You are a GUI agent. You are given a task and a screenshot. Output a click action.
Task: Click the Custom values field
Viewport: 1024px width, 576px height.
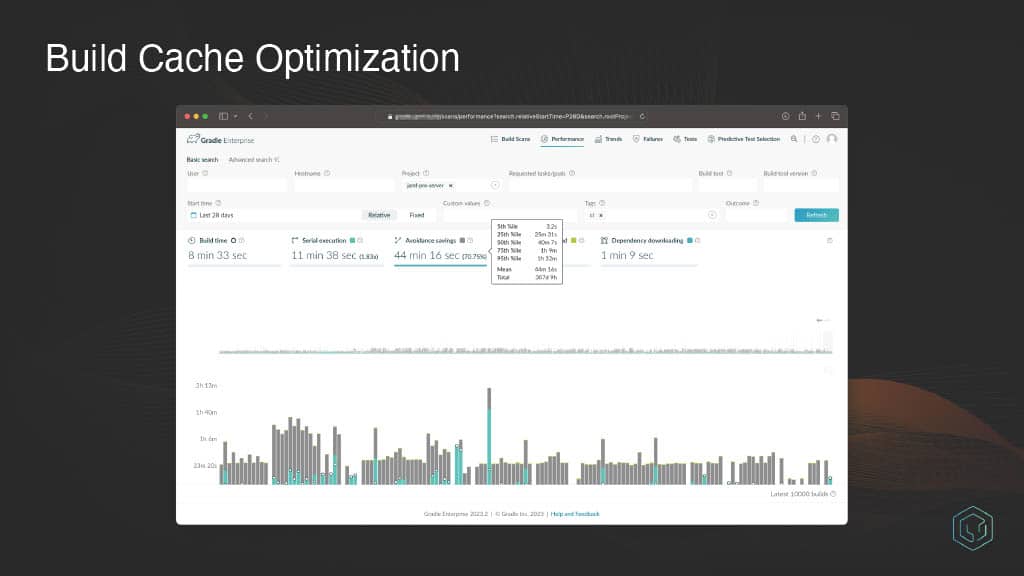(x=509, y=215)
